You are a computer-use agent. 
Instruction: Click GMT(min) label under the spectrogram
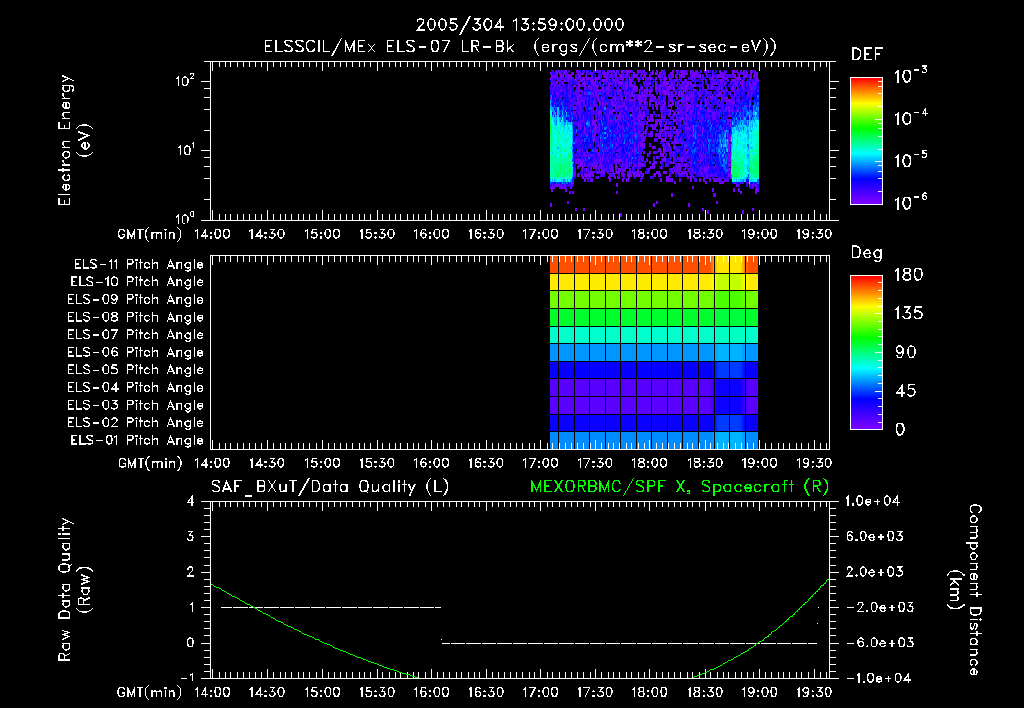point(150,234)
